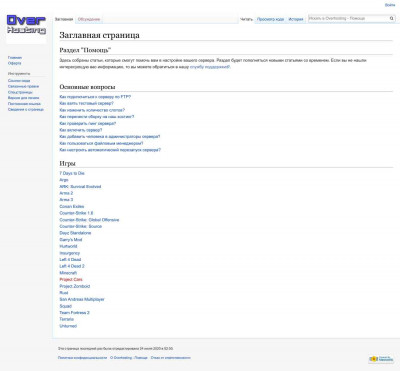Open the перенести сборку question link
Image resolution: width=400 pixels, height=371 pixels.
(97, 117)
